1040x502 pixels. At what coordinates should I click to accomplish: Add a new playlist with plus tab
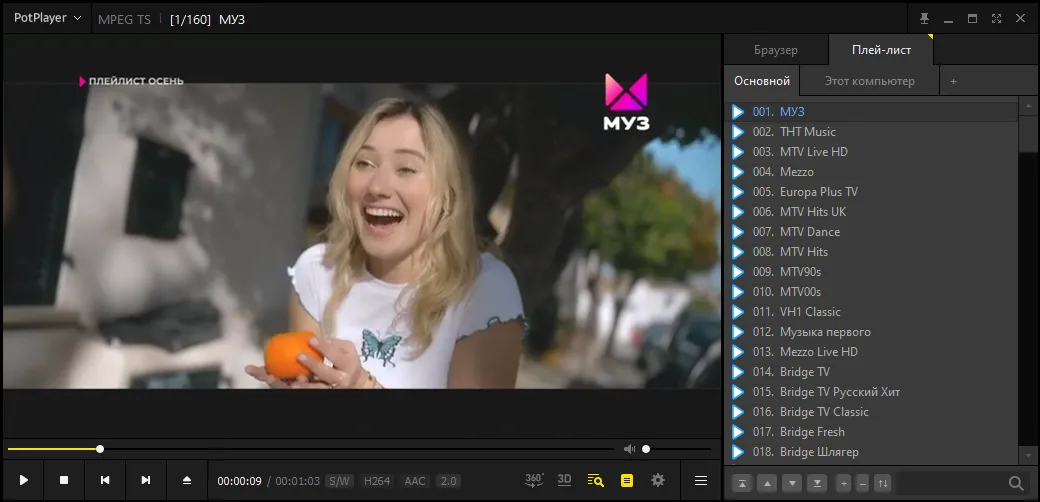pyautogui.click(x=954, y=82)
